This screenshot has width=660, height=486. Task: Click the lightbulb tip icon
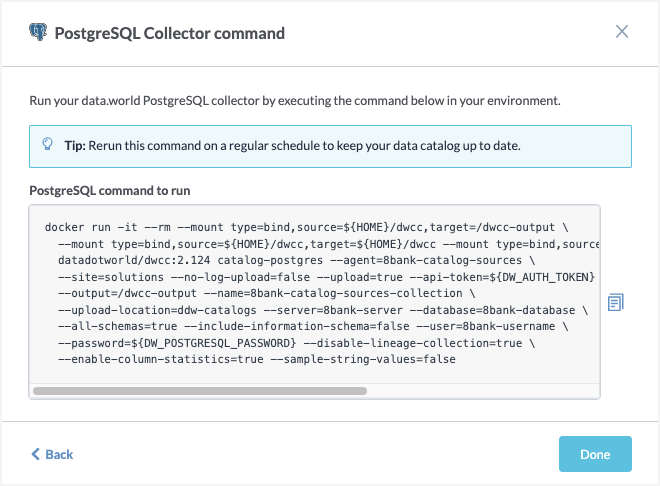(48, 144)
